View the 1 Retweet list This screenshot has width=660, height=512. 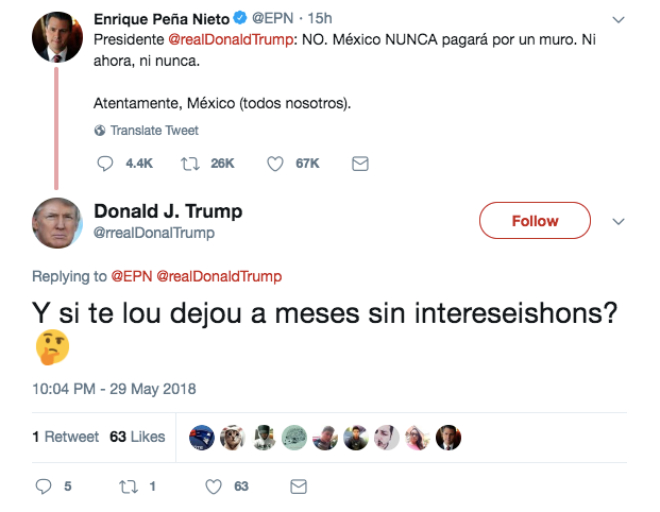coord(65,437)
